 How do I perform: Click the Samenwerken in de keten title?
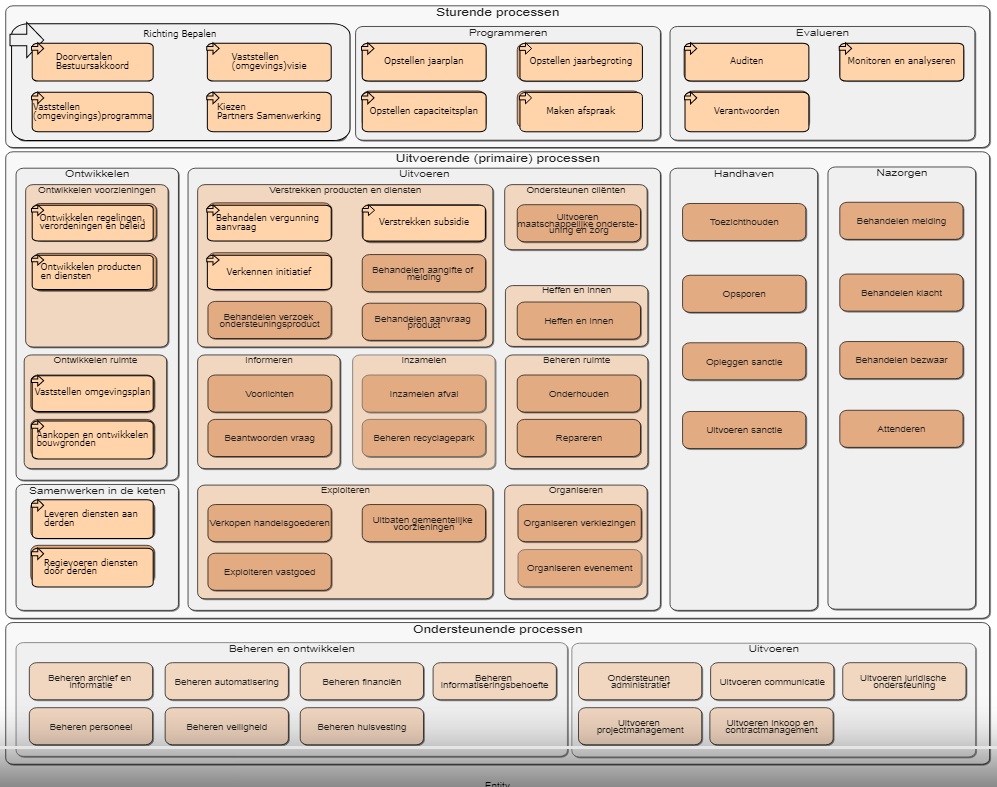tap(97, 491)
